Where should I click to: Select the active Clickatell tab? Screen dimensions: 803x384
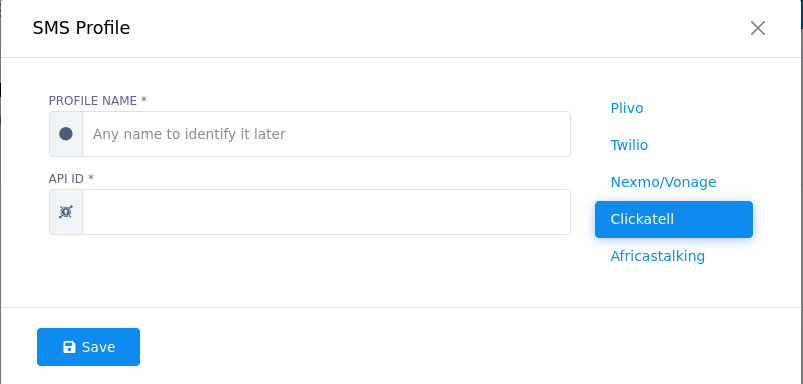pos(674,219)
